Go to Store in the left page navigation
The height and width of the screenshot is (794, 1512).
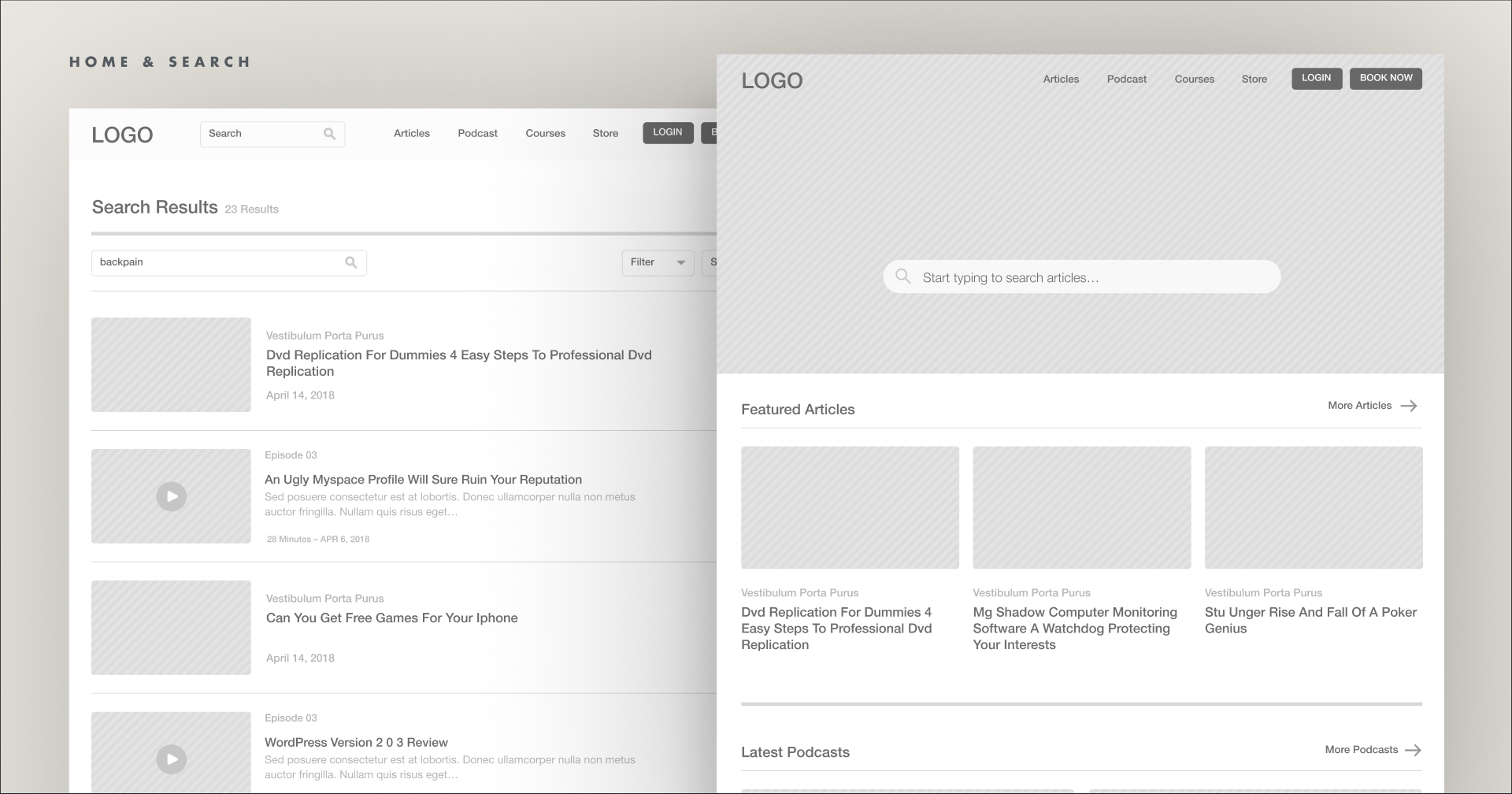[605, 133]
